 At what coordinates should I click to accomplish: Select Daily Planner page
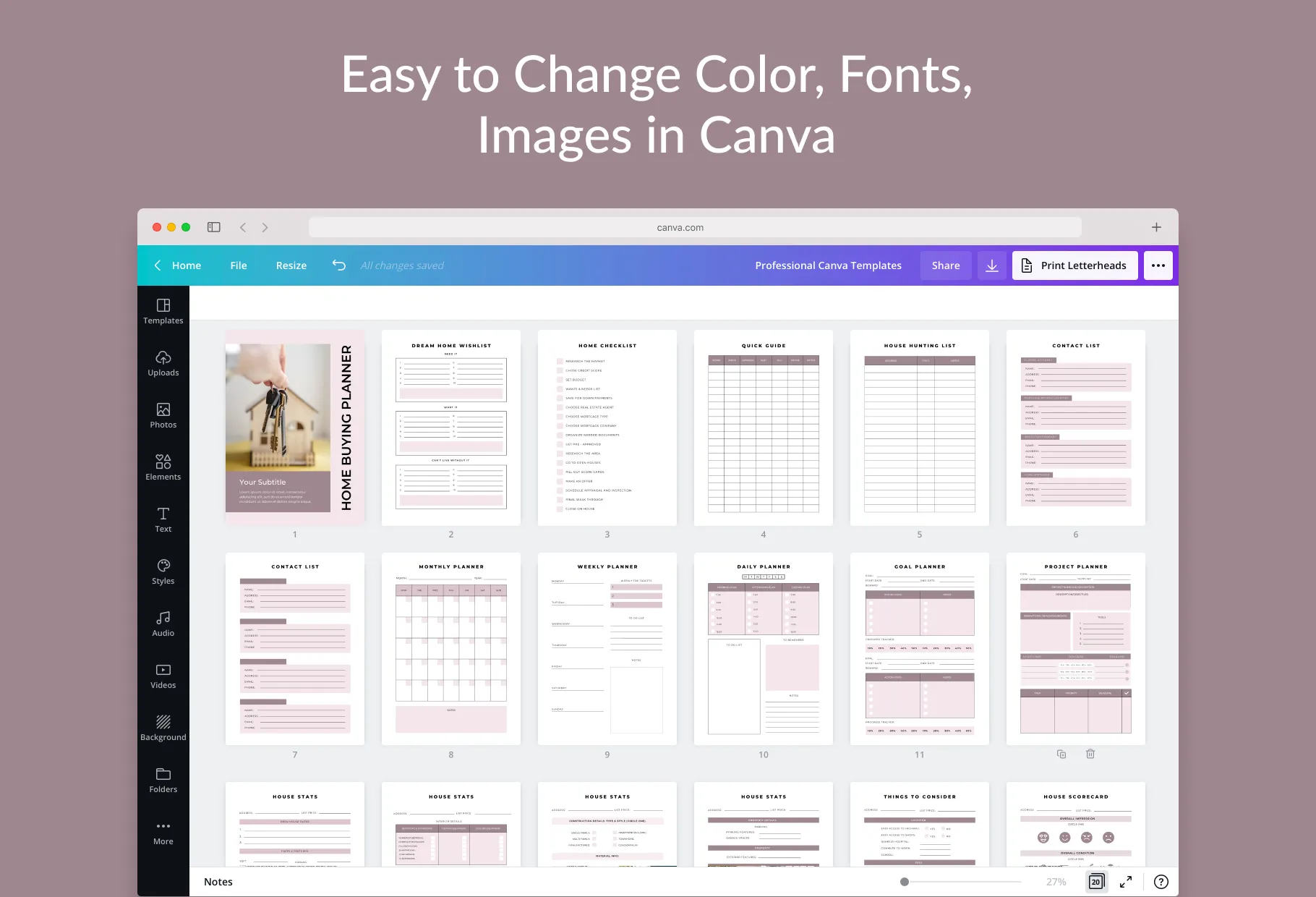pos(764,649)
